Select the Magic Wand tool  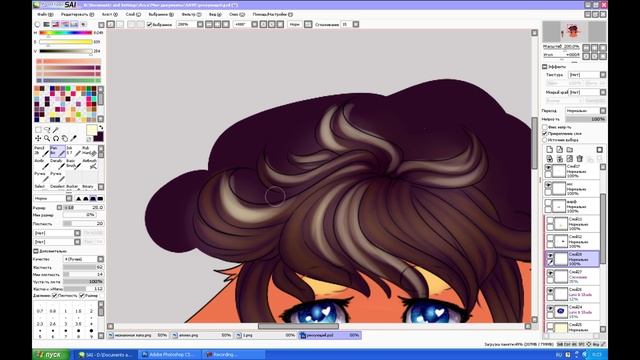tap(56, 130)
